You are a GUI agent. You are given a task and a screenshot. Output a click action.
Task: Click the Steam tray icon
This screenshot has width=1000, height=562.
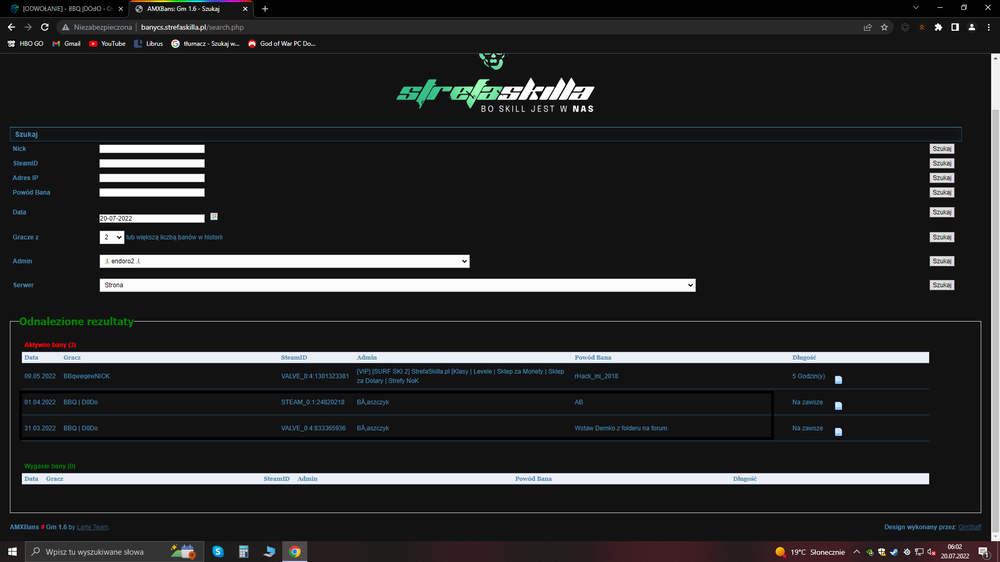click(894, 552)
